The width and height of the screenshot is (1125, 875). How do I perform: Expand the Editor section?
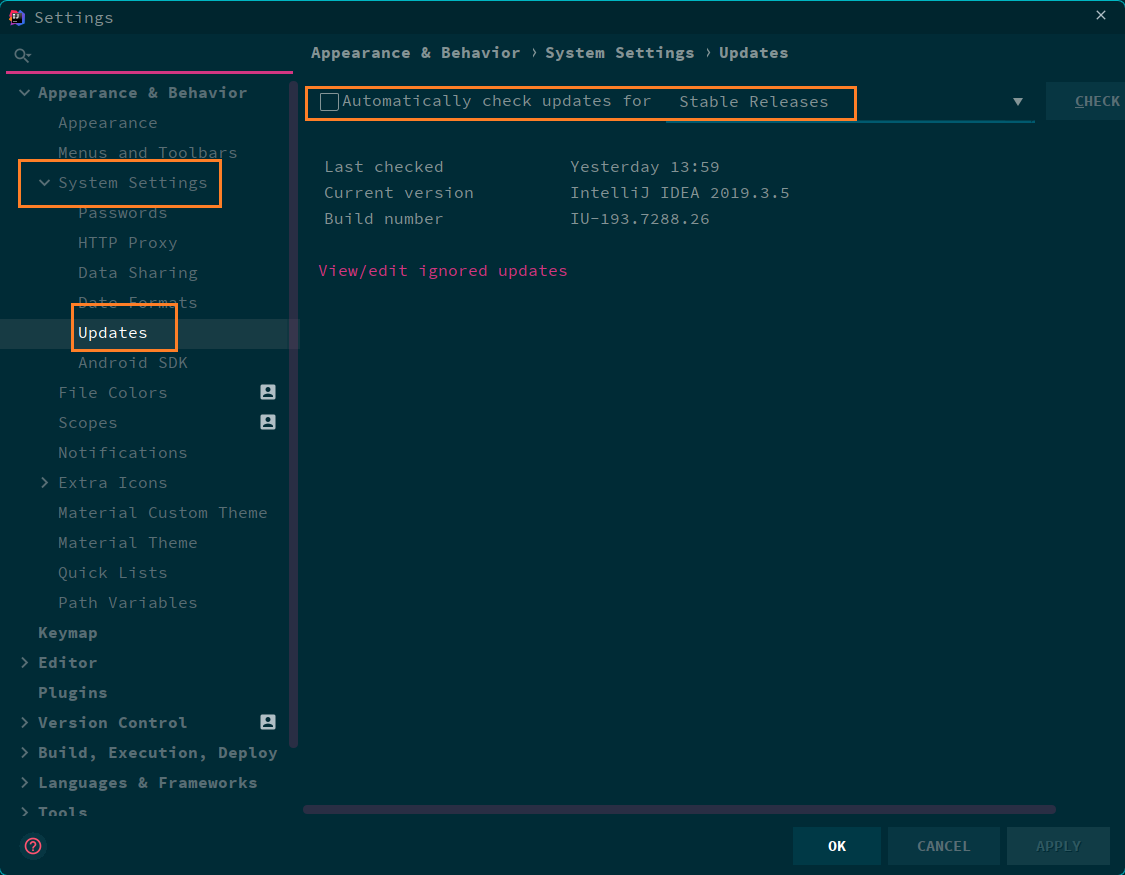pyautogui.click(x=24, y=663)
